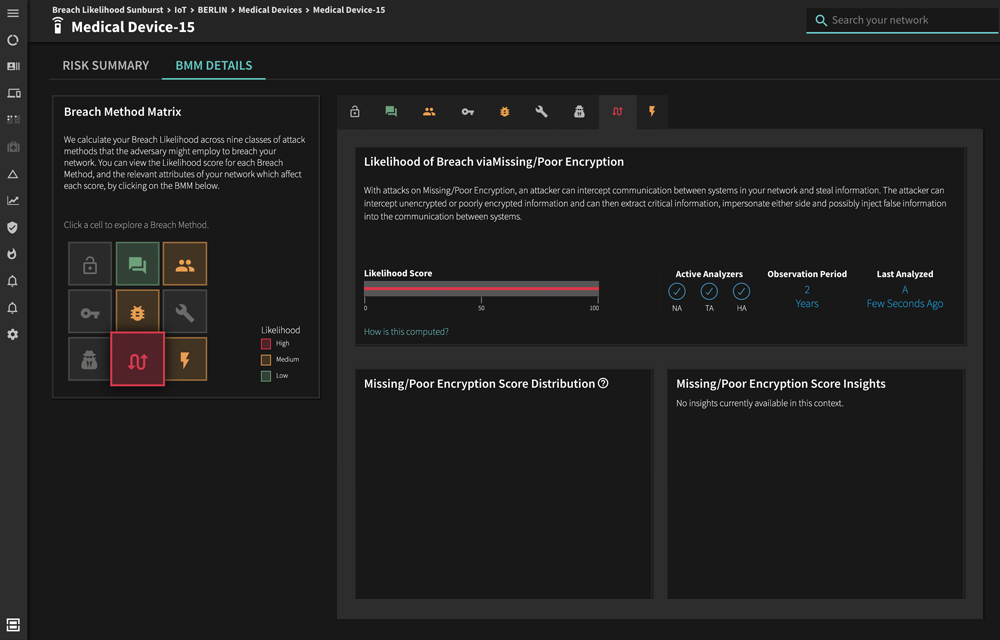
Task: Focus the 'Search your network' field
Action: 902,20
